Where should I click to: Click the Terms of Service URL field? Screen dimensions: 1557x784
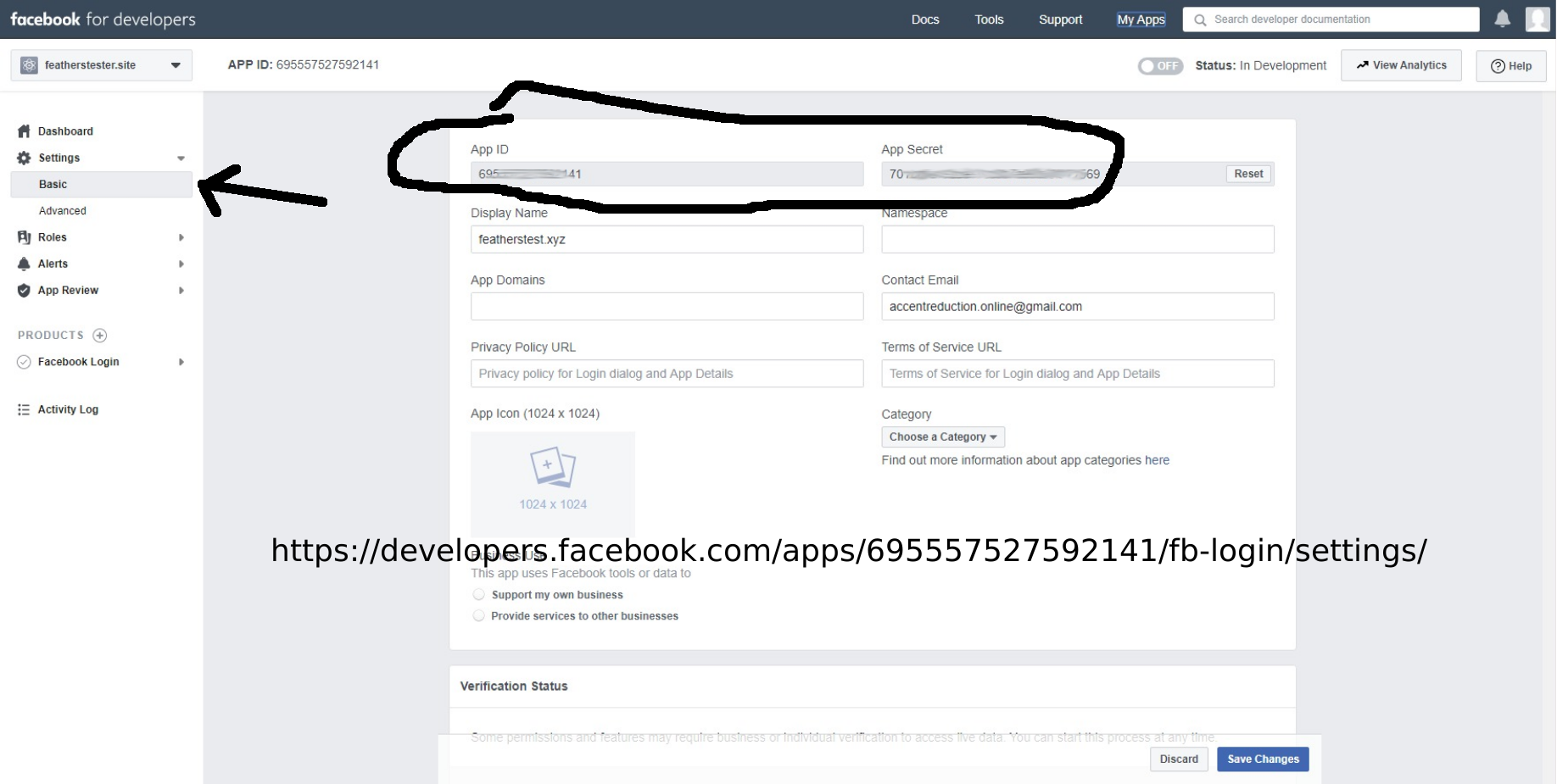click(x=1078, y=374)
